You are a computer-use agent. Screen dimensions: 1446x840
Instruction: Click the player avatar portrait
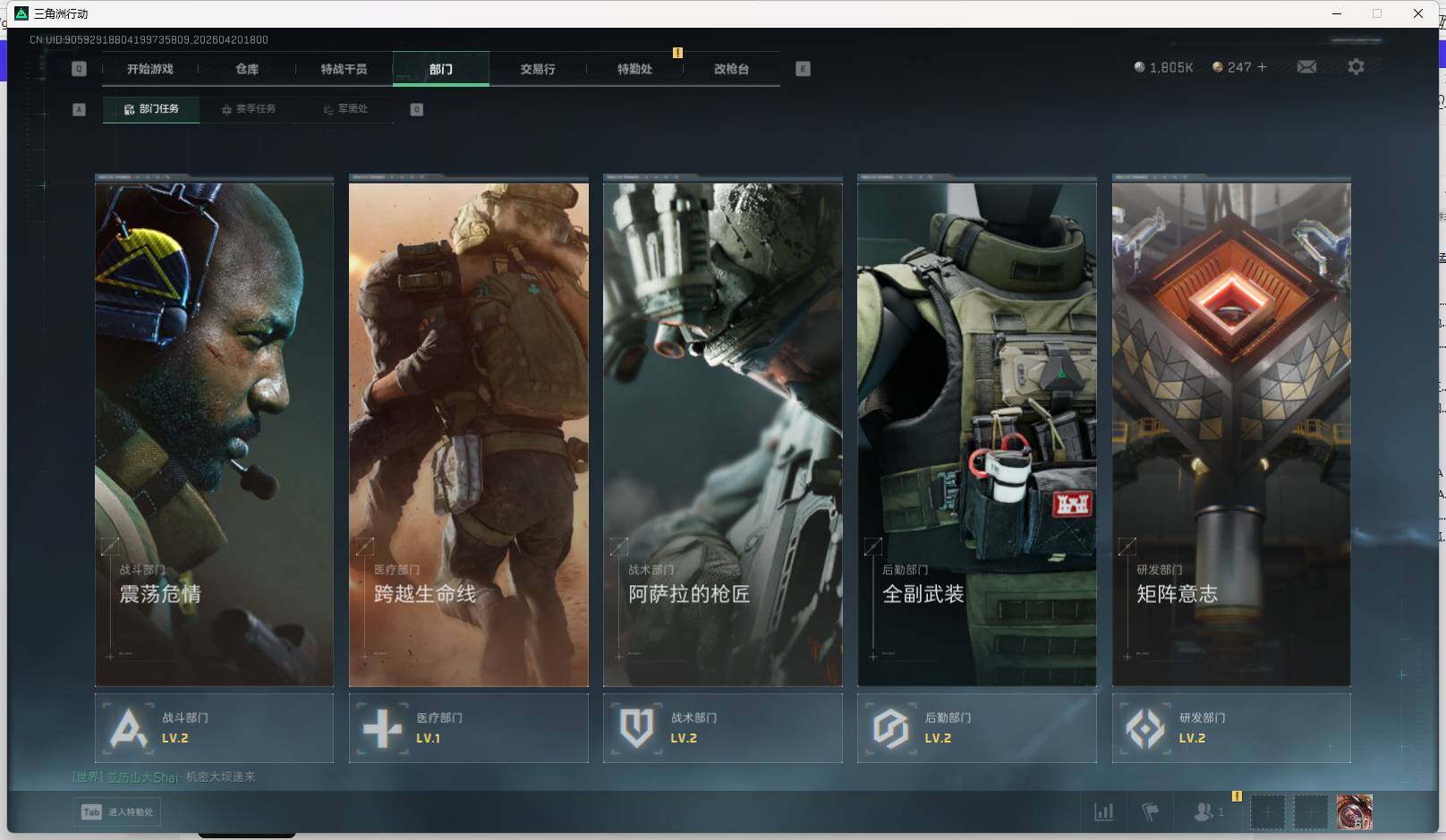click(1355, 812)
